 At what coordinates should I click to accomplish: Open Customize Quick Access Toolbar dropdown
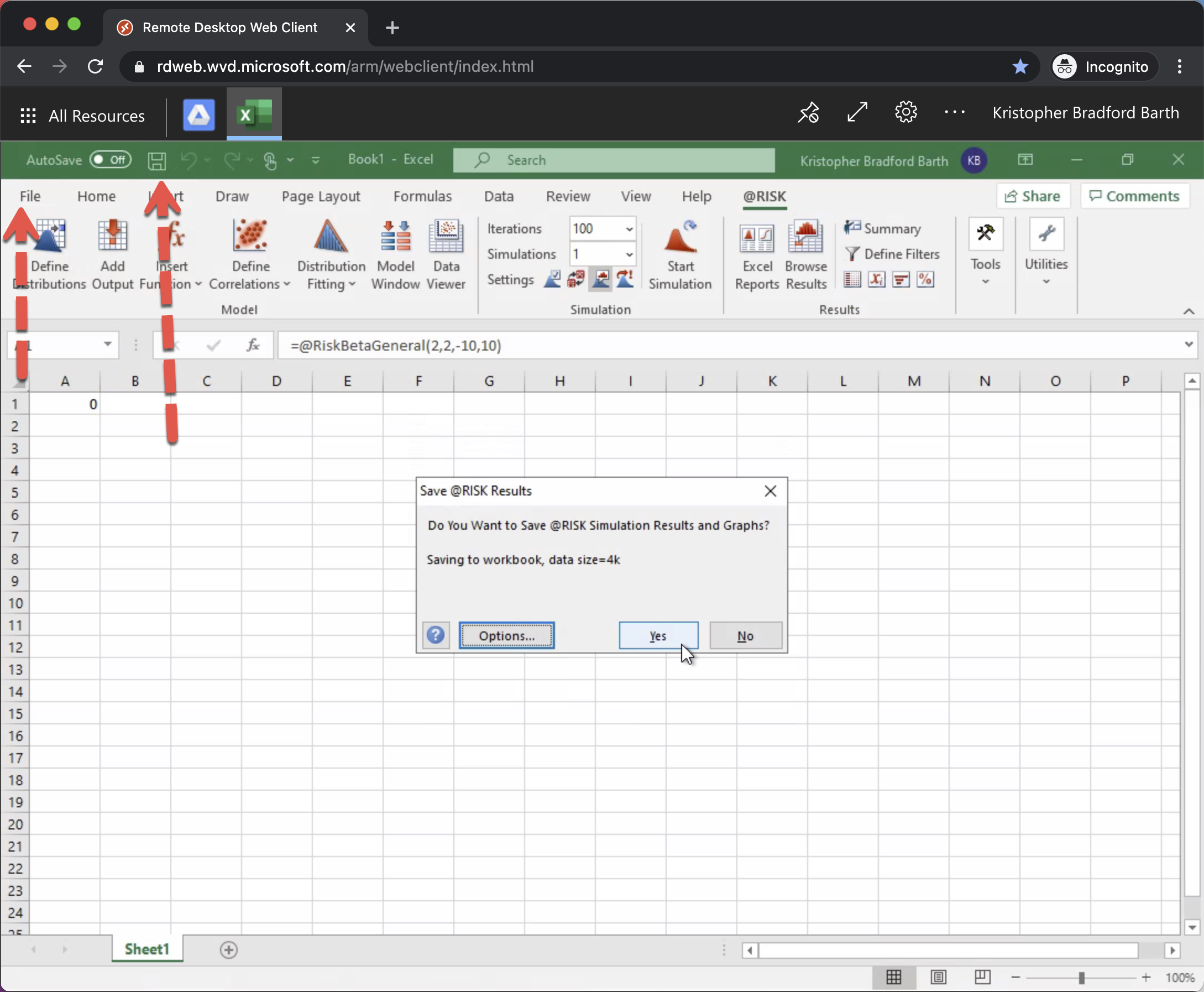(x=315, y=160)
